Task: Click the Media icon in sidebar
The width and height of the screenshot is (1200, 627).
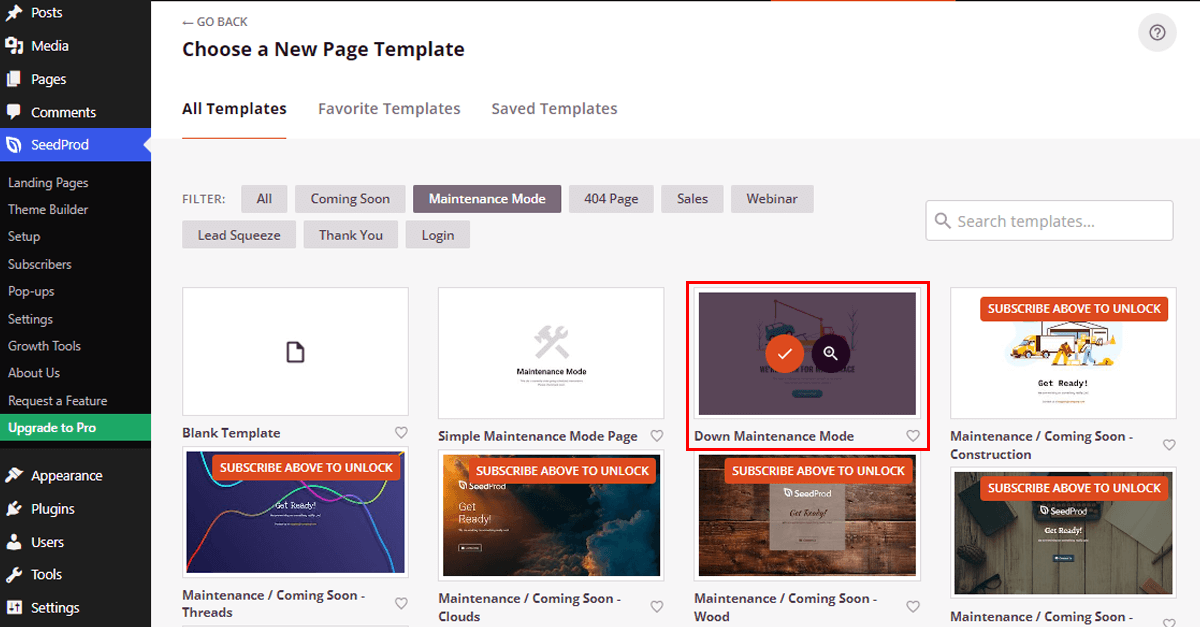Action: click(x=14, y=46)
